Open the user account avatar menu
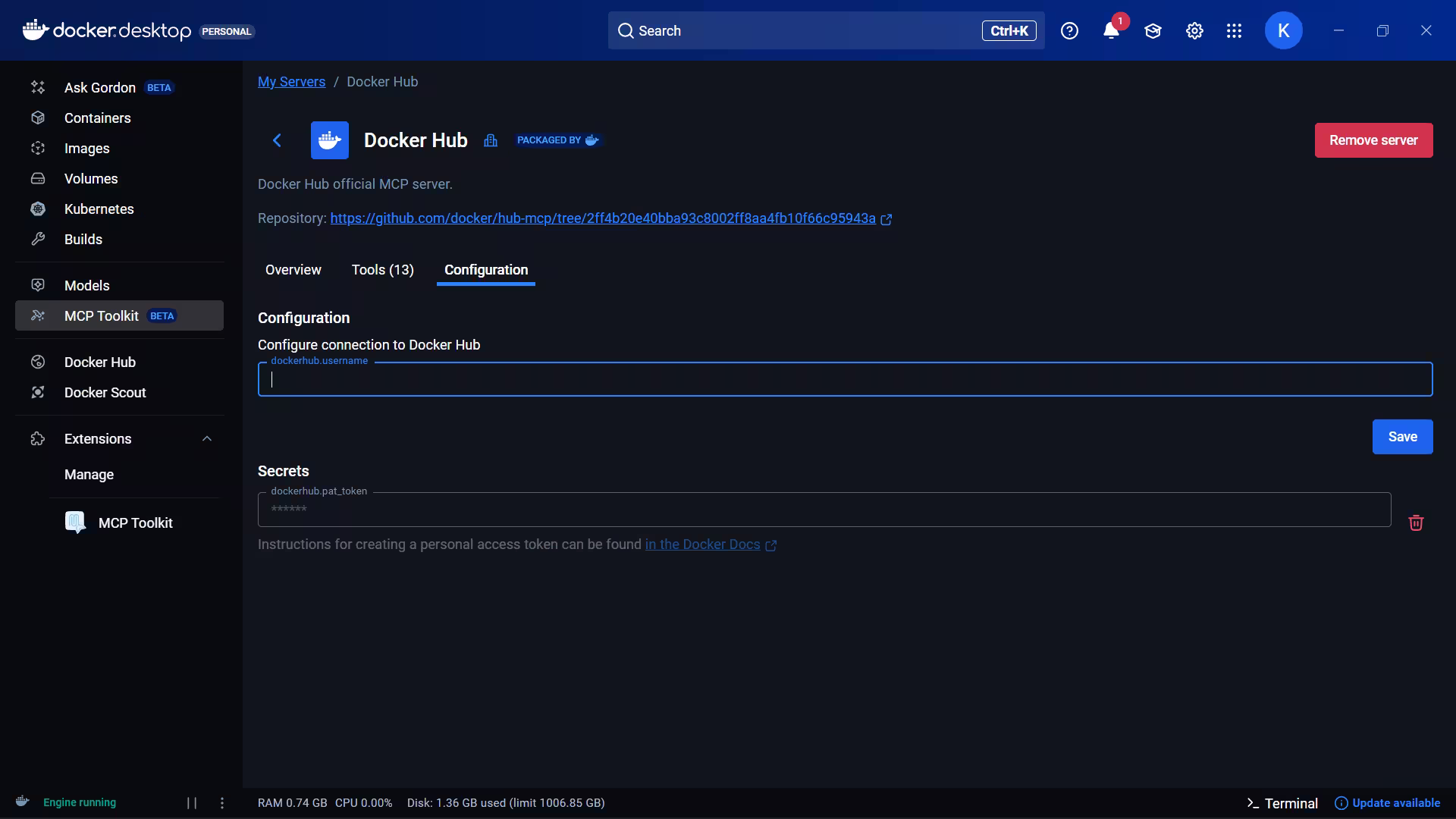This screenshot has height=819, width=1456. (x=1283, y=31)
